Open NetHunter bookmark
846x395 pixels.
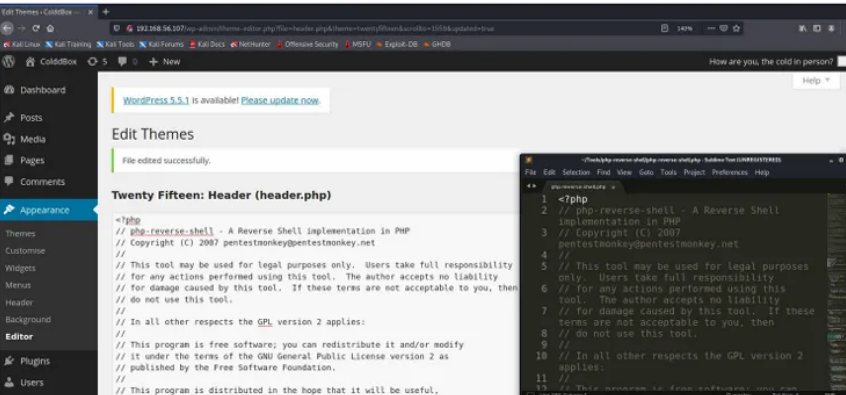click(x=250, y=44)
